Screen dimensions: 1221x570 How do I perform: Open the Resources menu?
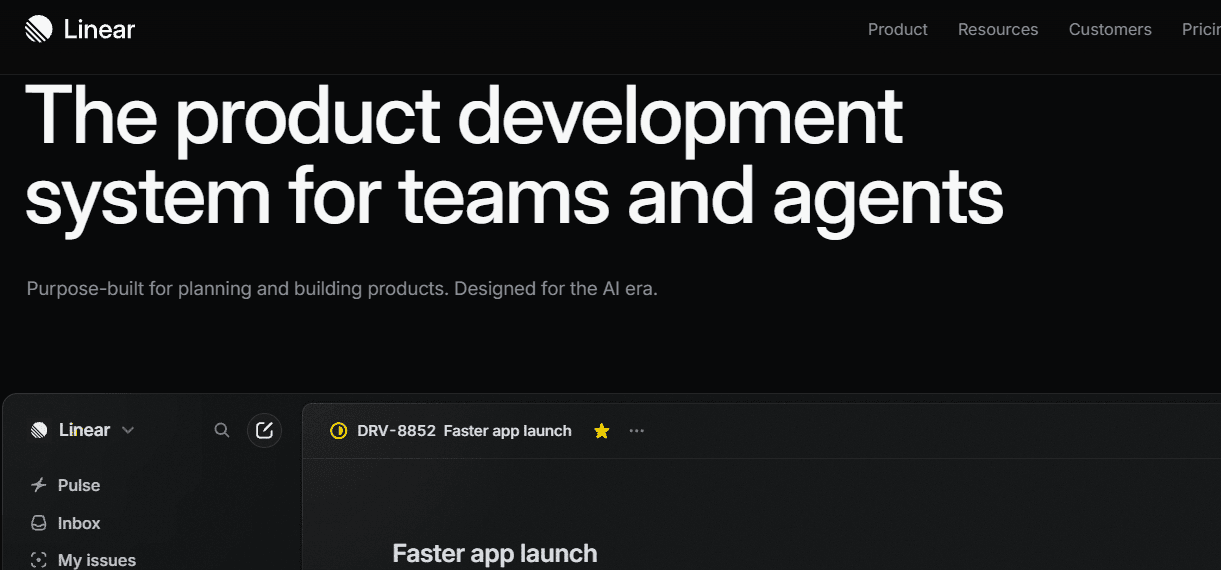tap(997, 29)
